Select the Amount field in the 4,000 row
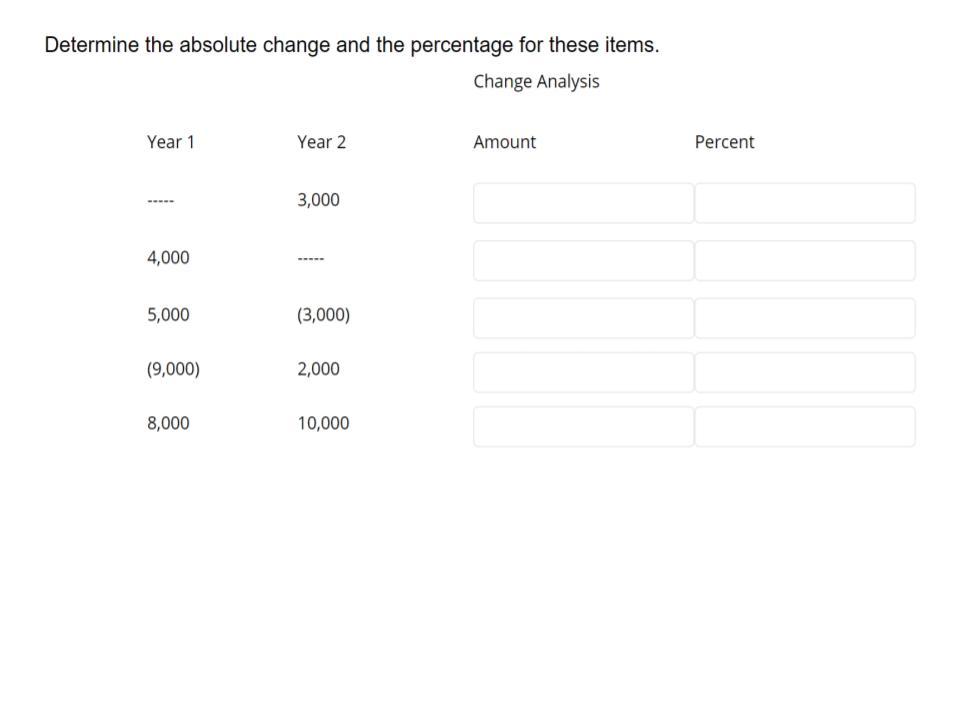The height and width of the screenshot is (720, 960). tap(583, 260)
